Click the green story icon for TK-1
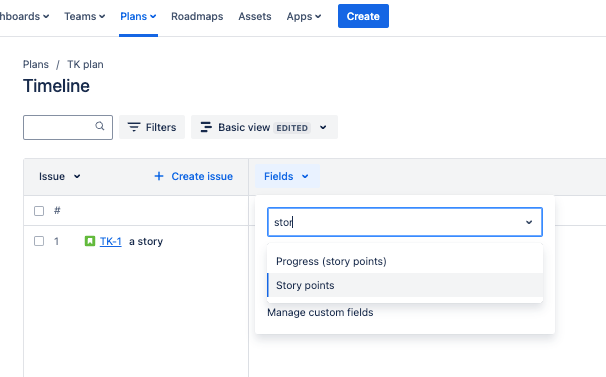The height and width of the screenshot is (377, 606). click(x=90, y=241)
